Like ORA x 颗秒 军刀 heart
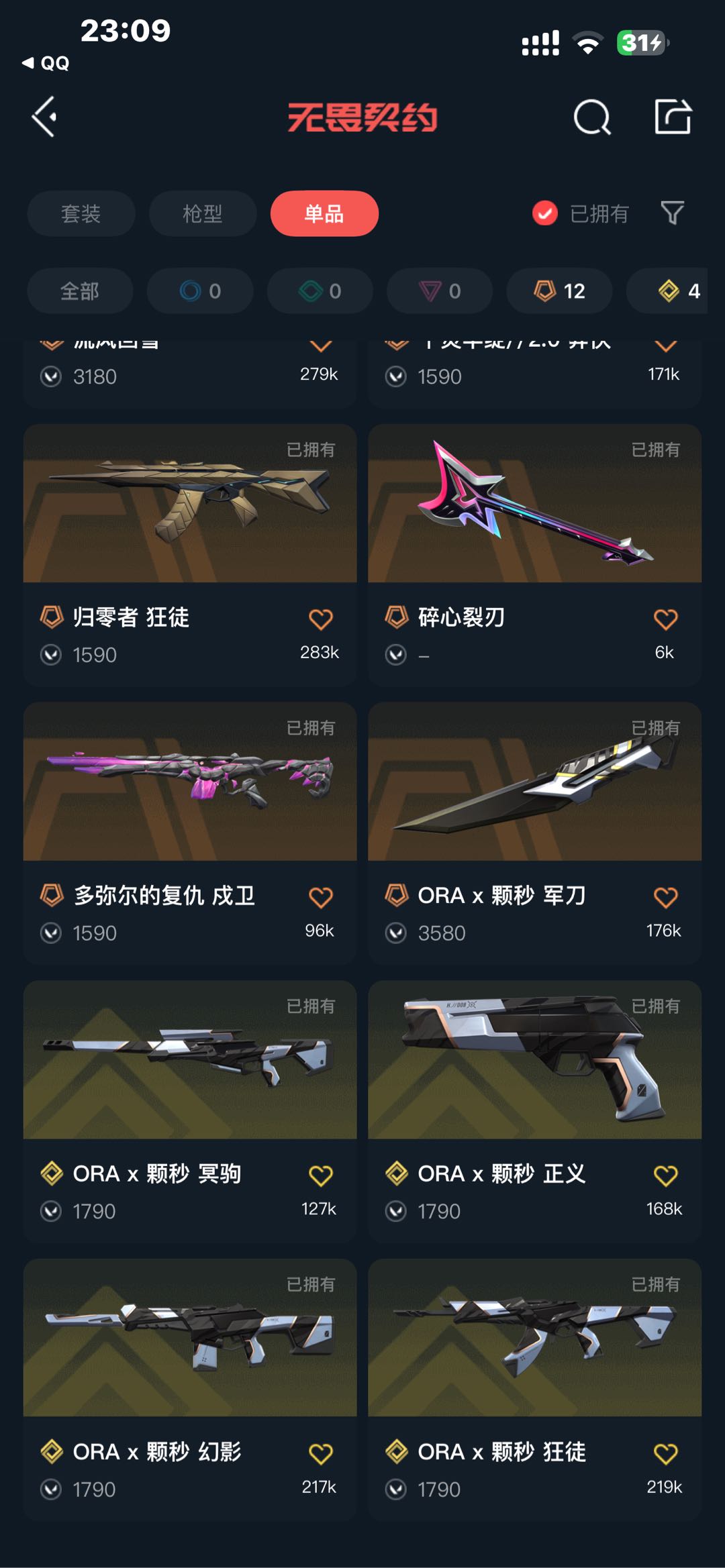 pos(665,897)
